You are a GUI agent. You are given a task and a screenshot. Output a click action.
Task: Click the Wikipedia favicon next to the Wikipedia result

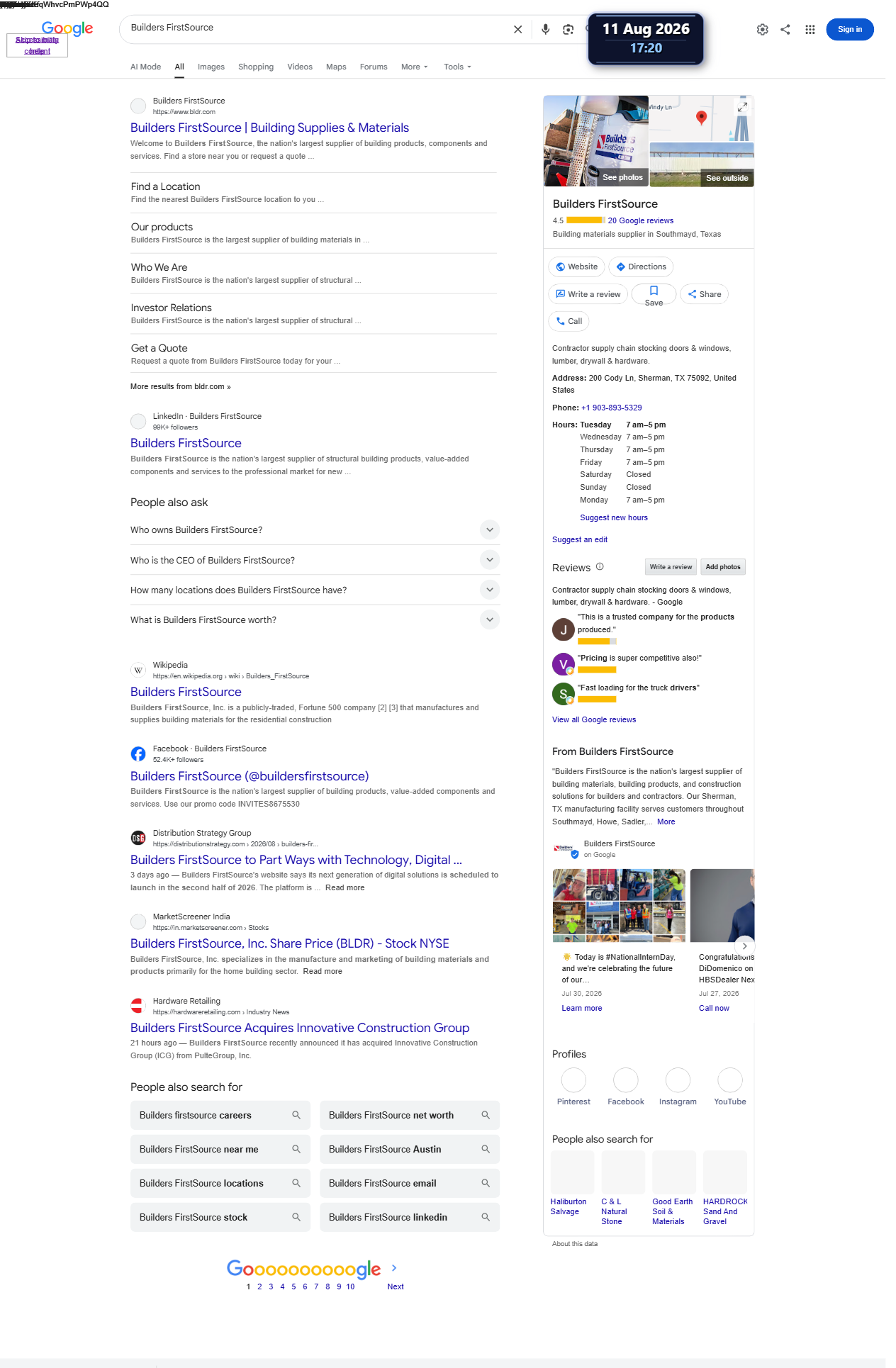tap(138, 670)
